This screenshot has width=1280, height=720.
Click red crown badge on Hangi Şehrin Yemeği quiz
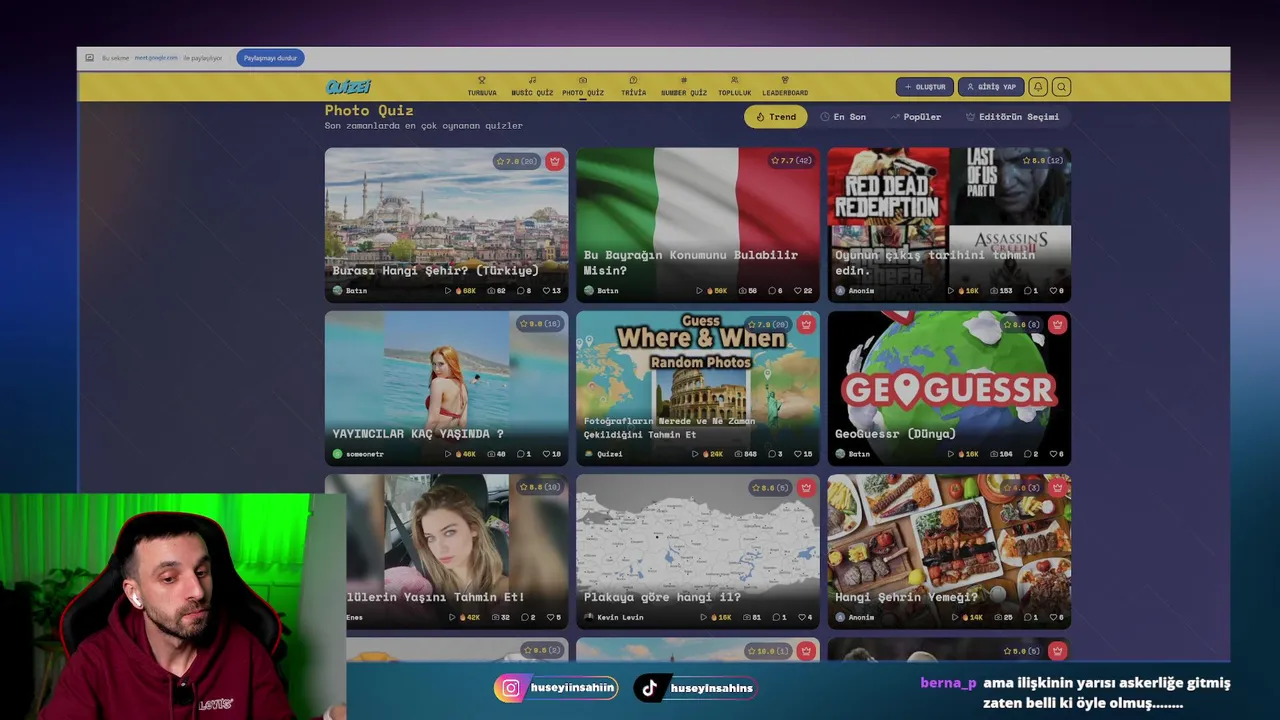(x=1058, y=487)
